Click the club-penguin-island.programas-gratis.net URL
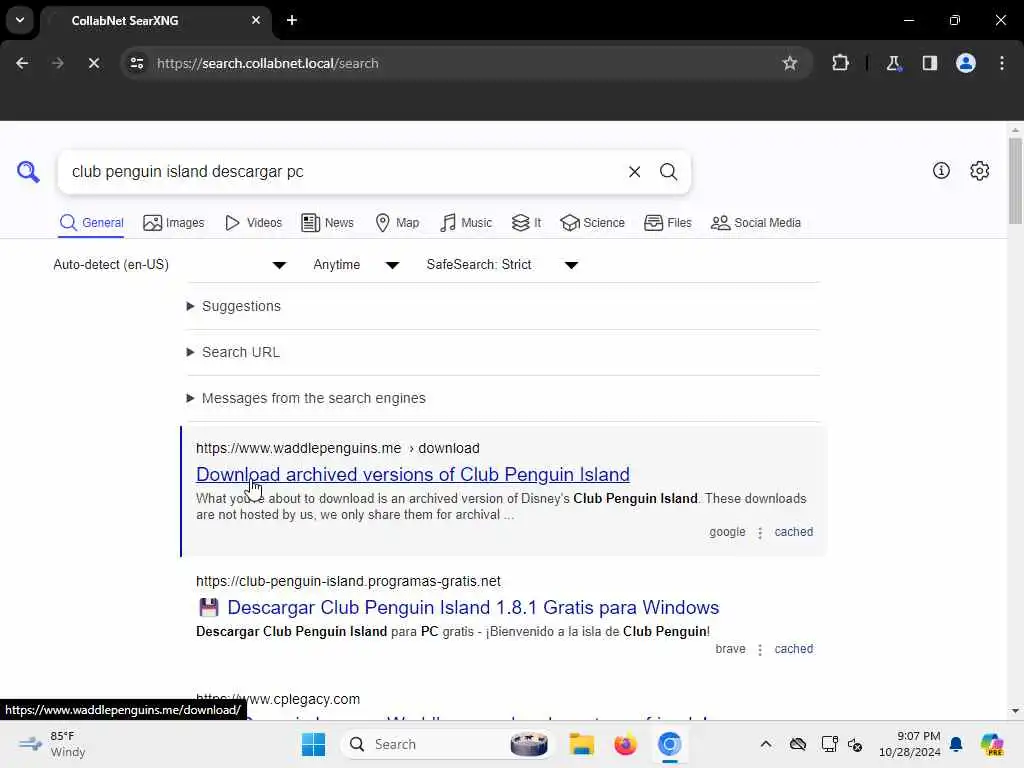 348,581
